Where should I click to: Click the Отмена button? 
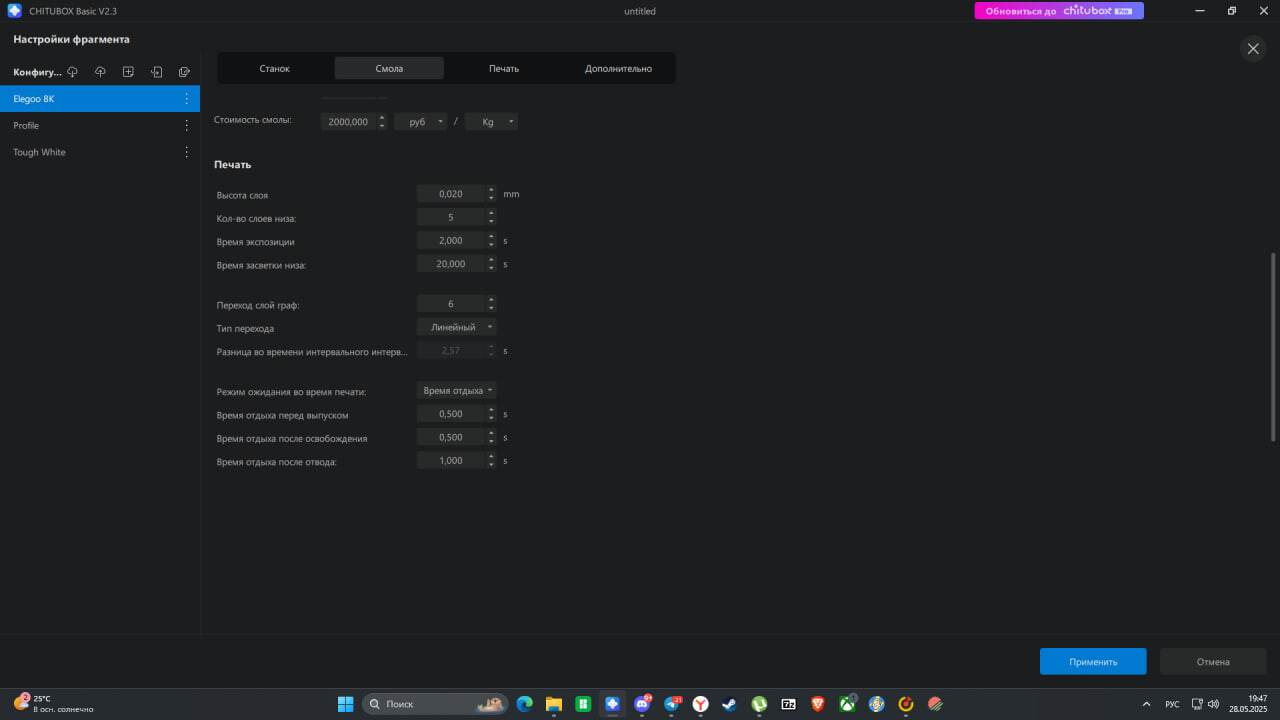pyautogui.click(x=1213, y=661)
